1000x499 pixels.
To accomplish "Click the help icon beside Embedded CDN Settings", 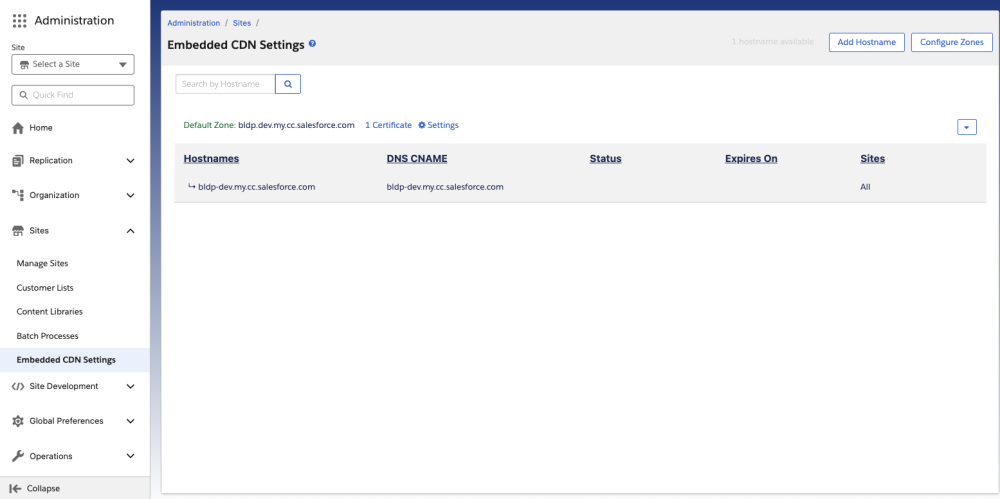I will 313,44.
